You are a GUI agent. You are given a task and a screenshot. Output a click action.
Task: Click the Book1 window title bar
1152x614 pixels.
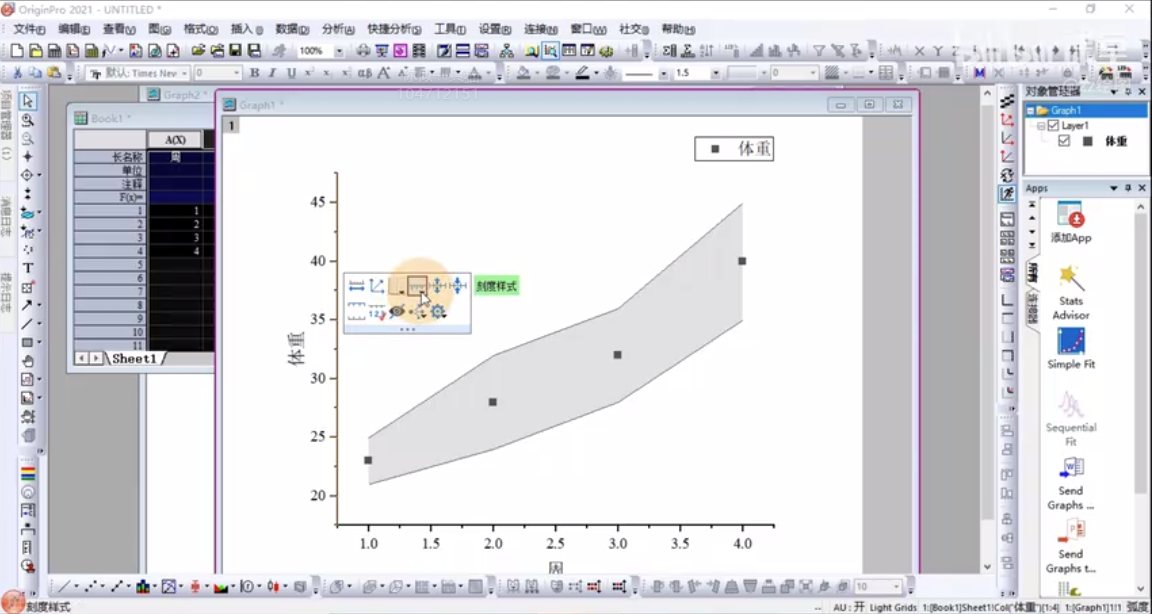[141, 118]
